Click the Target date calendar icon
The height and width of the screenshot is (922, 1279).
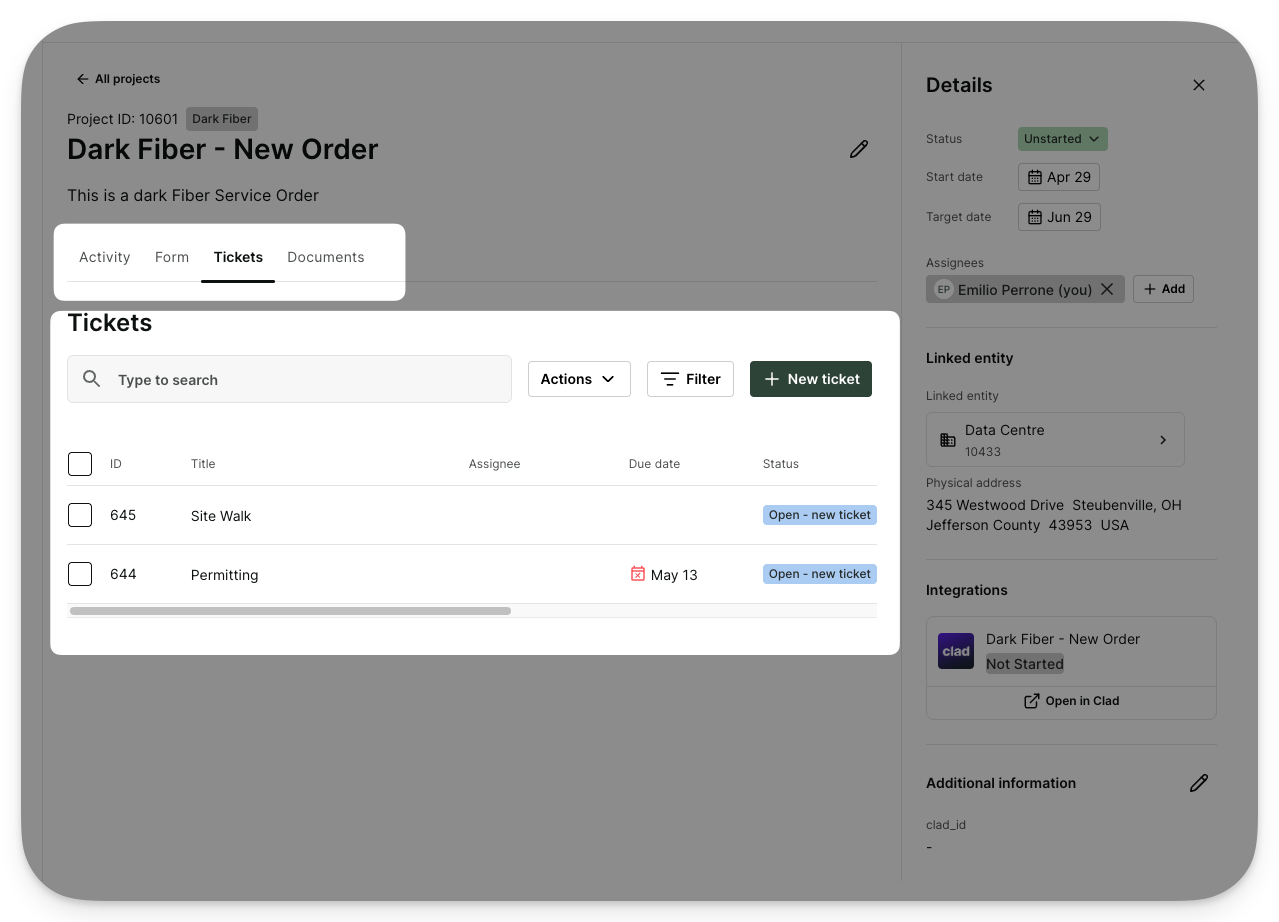[1035, 217]
